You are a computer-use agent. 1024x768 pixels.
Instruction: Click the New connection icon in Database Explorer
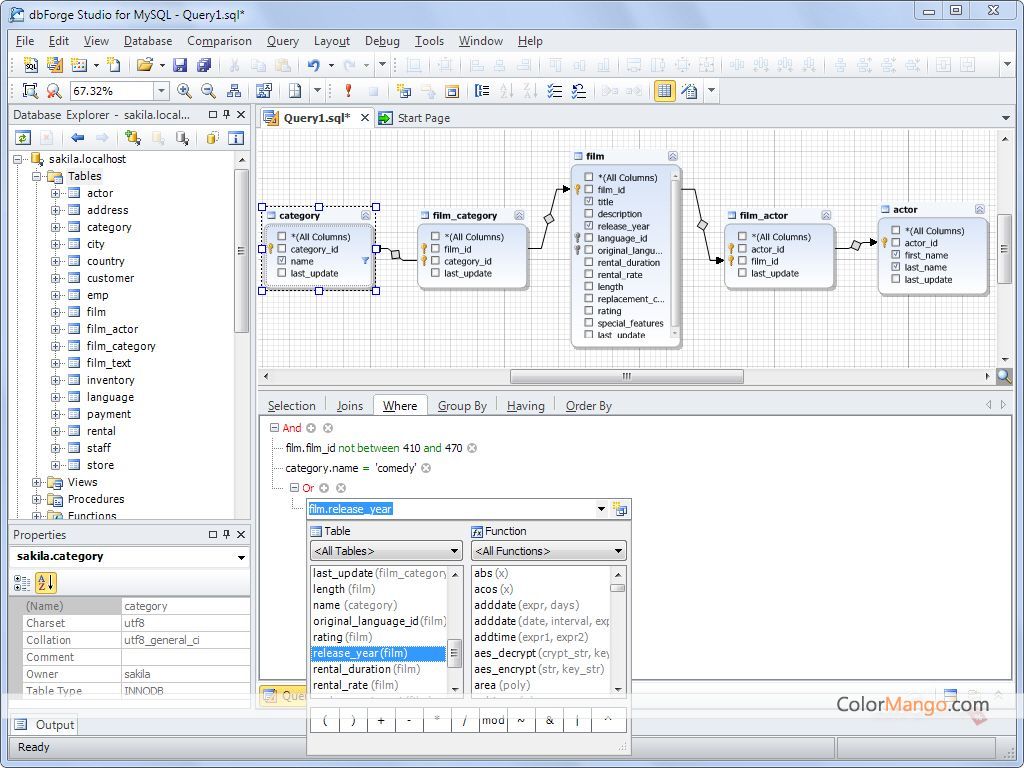coord(133,138)
